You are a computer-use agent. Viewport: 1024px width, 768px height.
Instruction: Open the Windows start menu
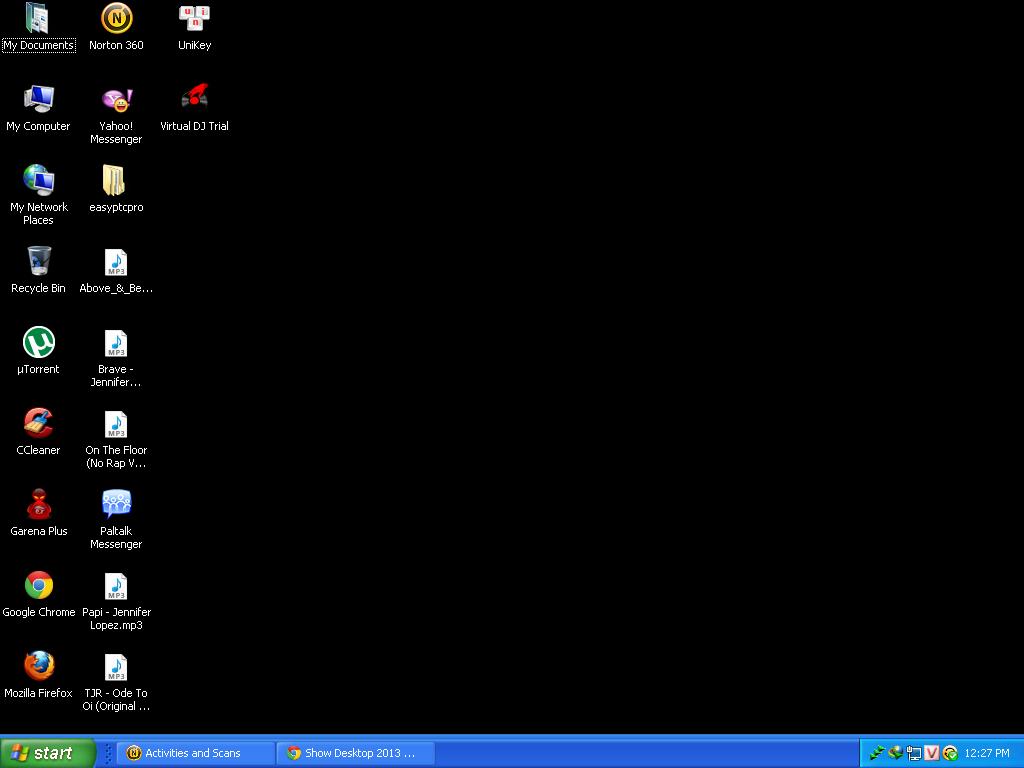click(x=48, y=753)
